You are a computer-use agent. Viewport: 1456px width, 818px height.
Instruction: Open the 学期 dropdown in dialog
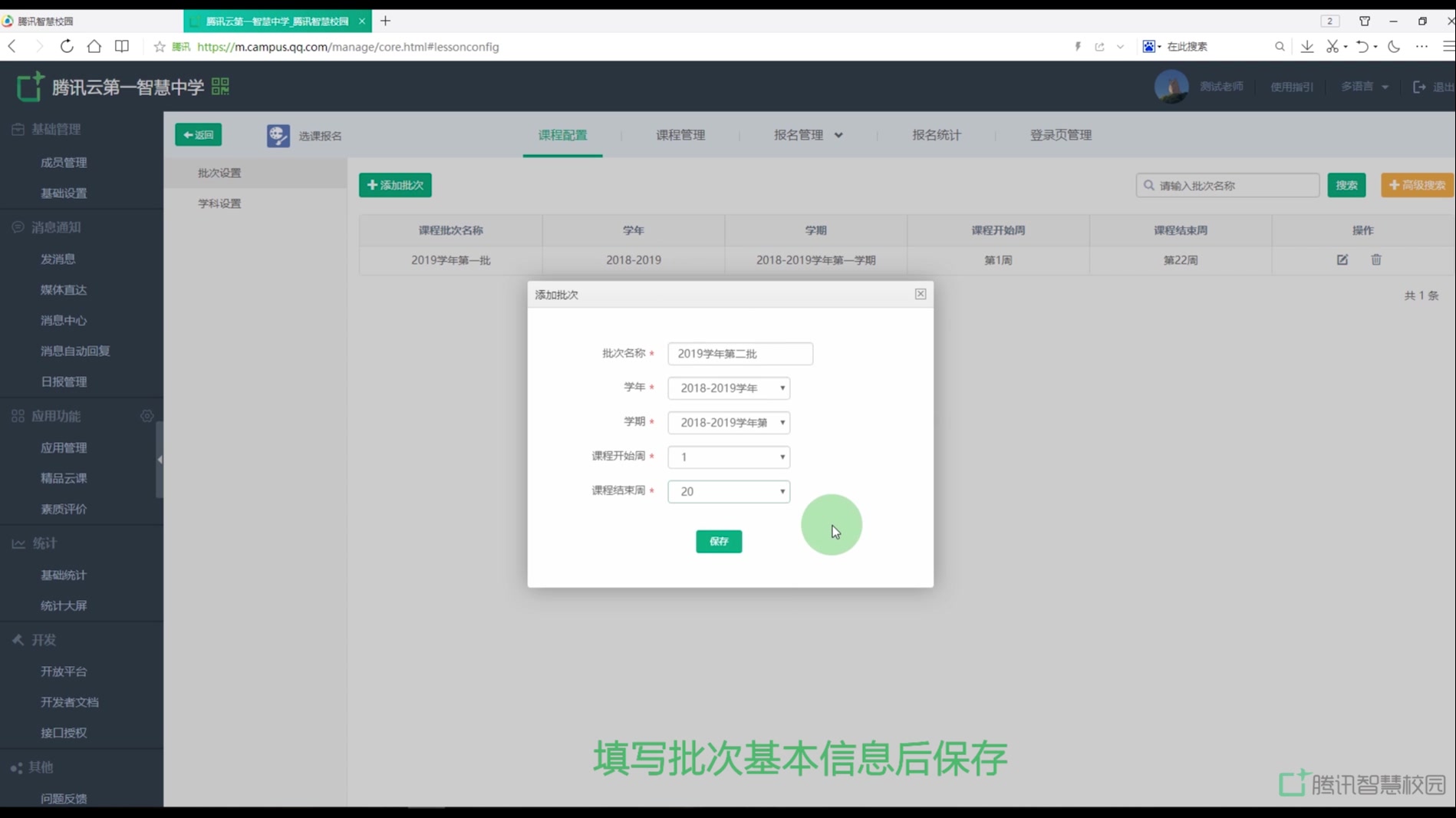729,423
